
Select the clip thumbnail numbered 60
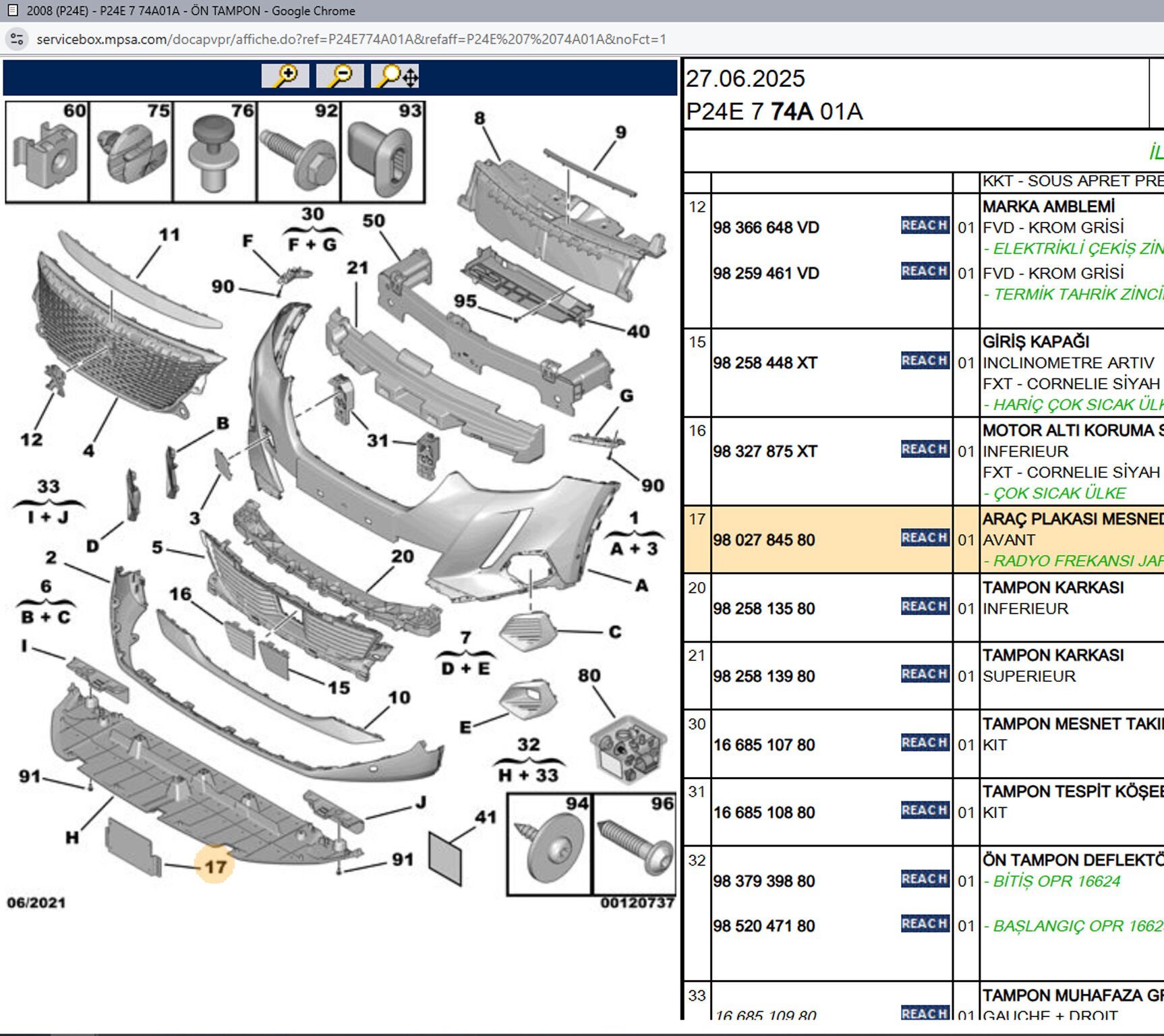(47, 152)
